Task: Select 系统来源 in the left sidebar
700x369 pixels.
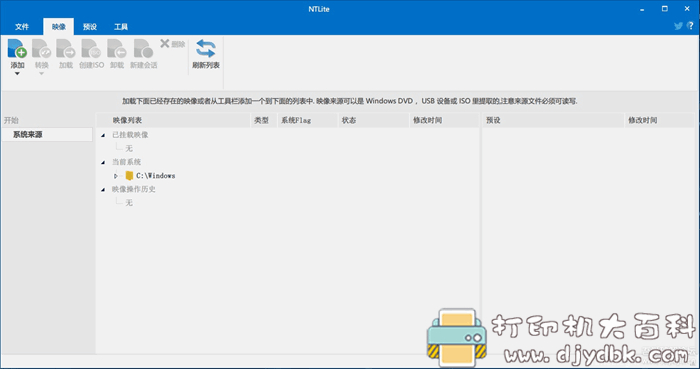Action: coord(47,135)
